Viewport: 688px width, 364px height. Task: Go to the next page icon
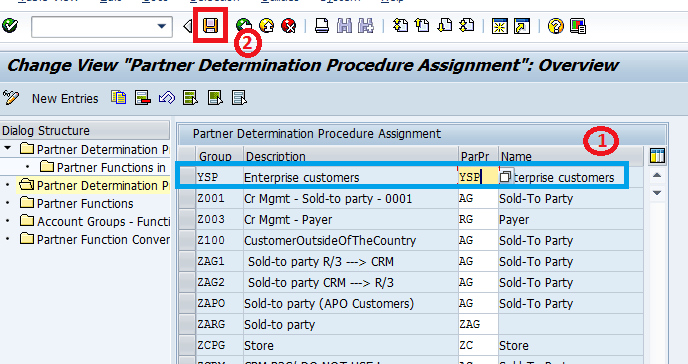444,26
